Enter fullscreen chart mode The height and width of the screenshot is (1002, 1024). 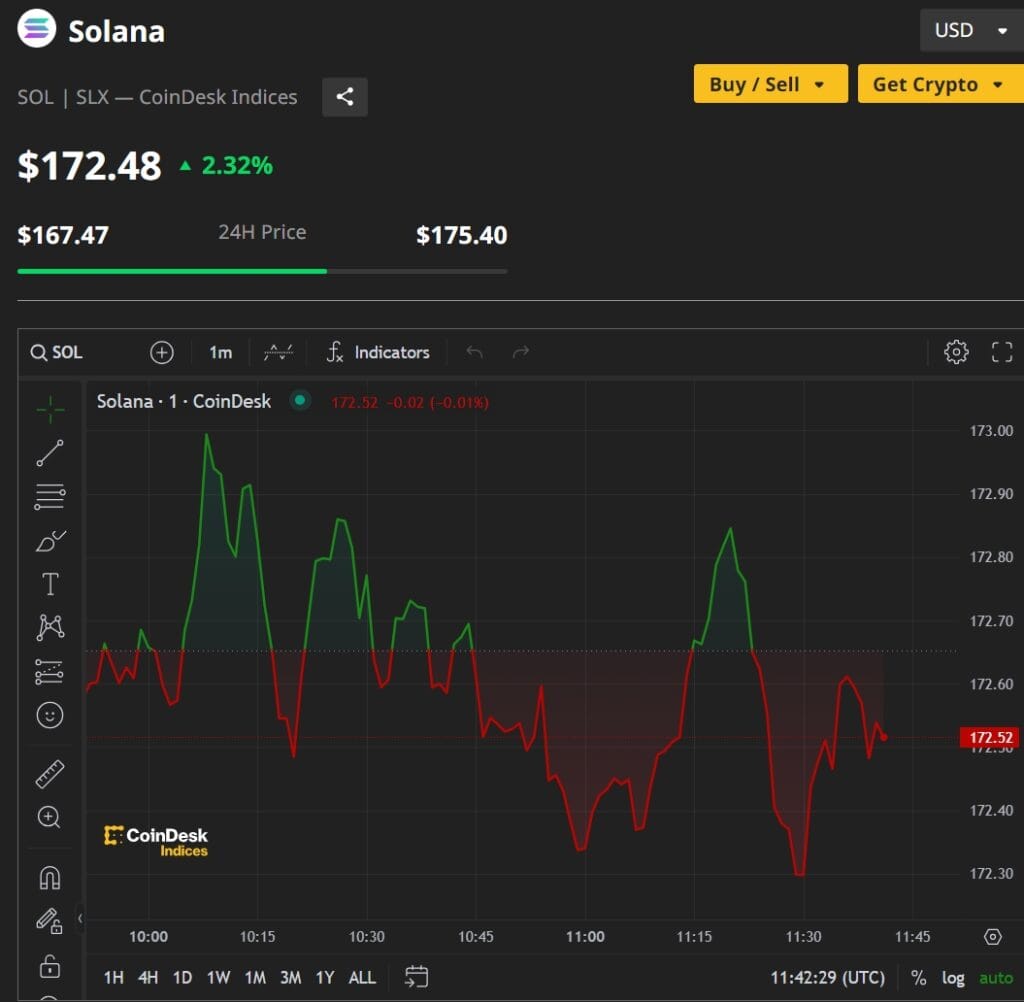[x=1002, y=351]
